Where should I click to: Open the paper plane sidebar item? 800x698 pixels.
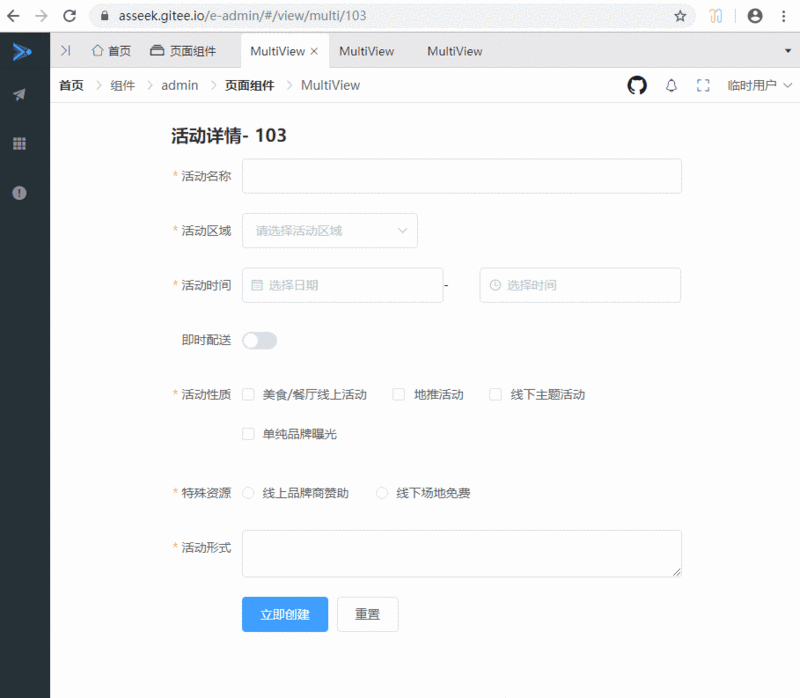pyautogui.click(x=19, y=94)
